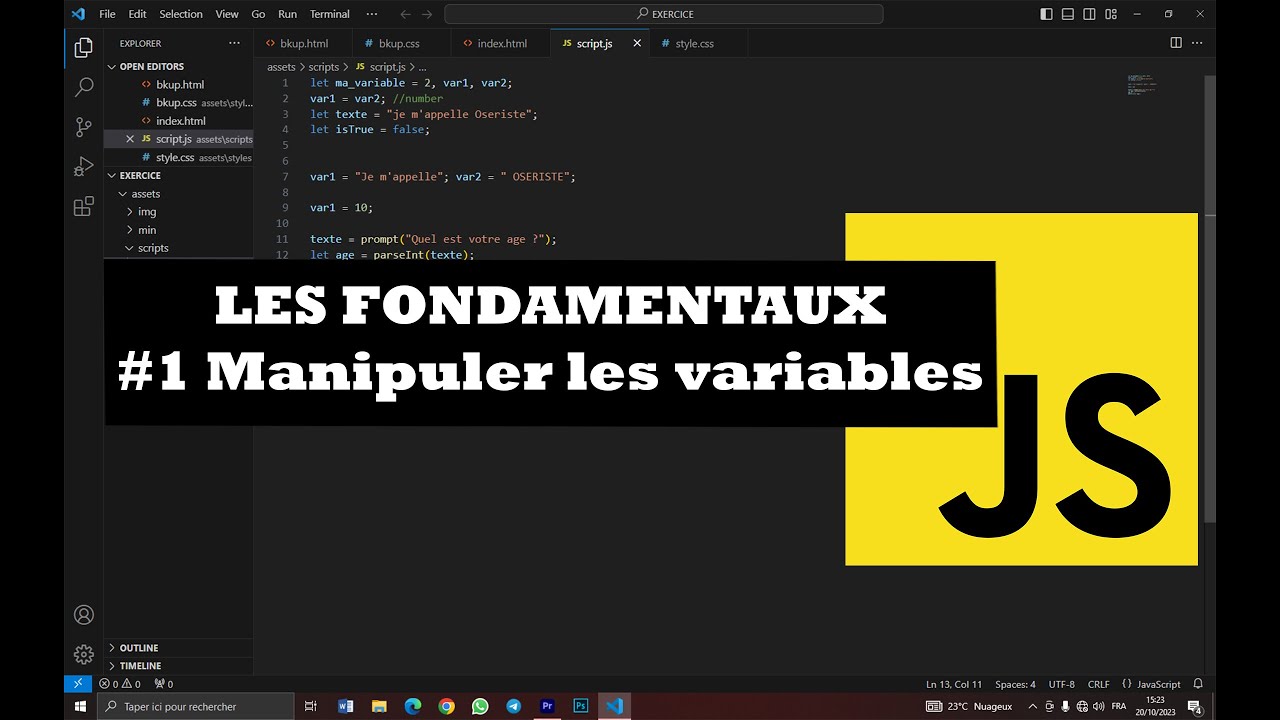This screenshot has width=1280, height=720.
Task: Expand the OUTLINE section
Action: [x=178, y=647]
